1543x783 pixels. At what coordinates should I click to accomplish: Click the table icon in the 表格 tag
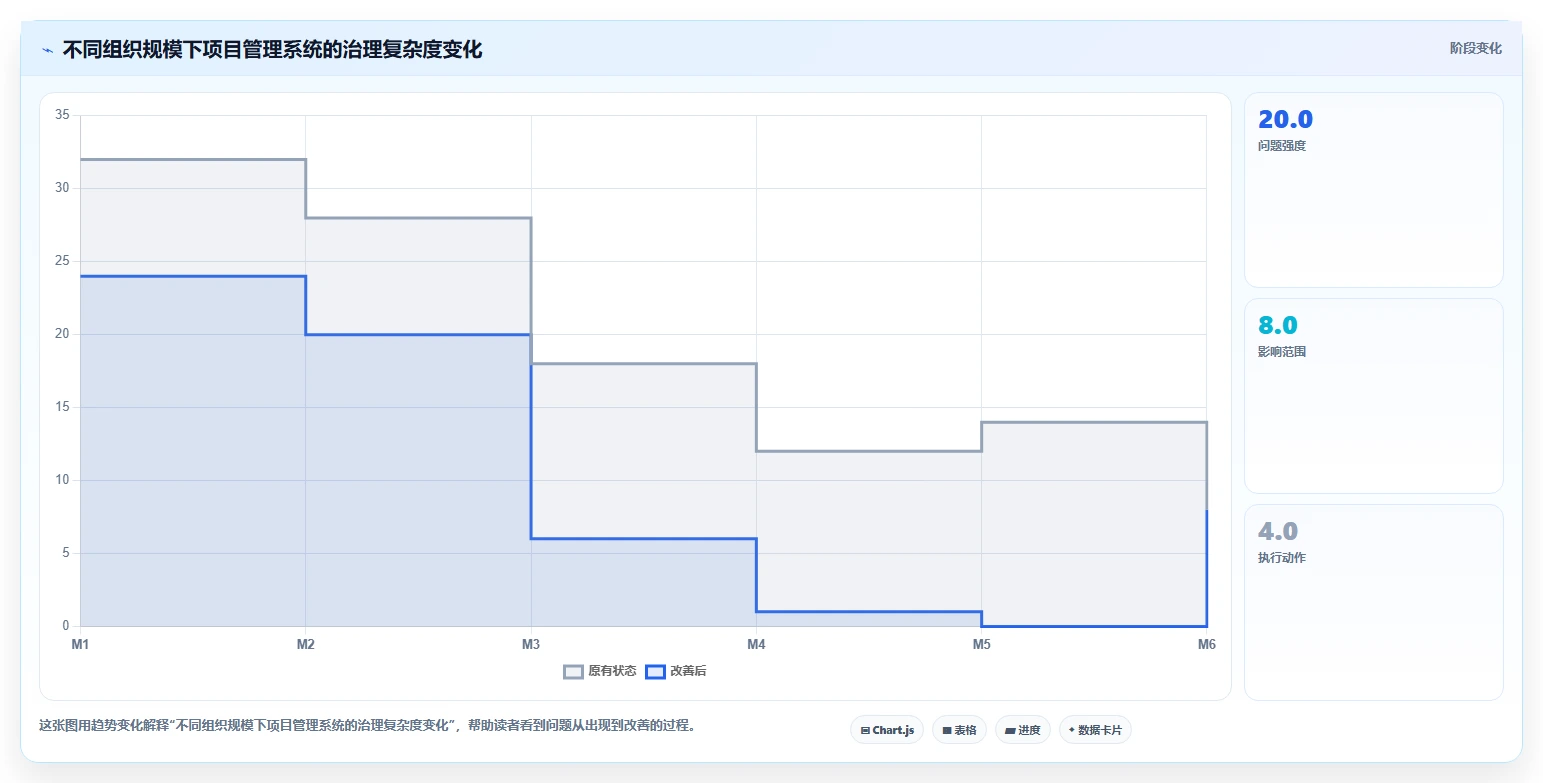tap(947, 731)
